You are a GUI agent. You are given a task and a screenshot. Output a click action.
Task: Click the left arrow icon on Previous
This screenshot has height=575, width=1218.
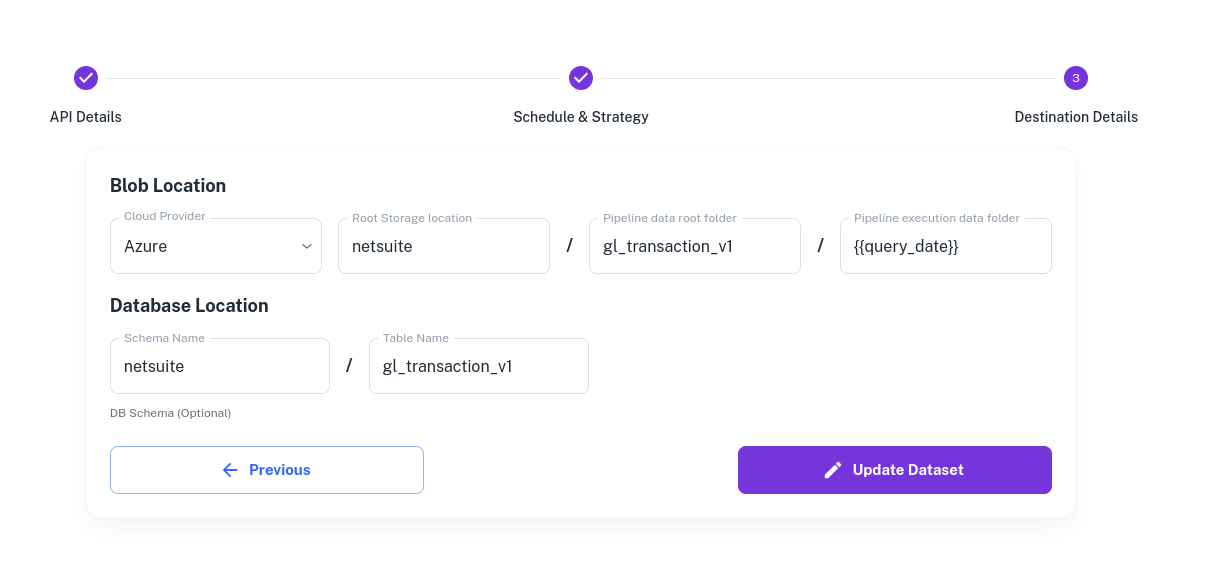(x=230, y=470)
